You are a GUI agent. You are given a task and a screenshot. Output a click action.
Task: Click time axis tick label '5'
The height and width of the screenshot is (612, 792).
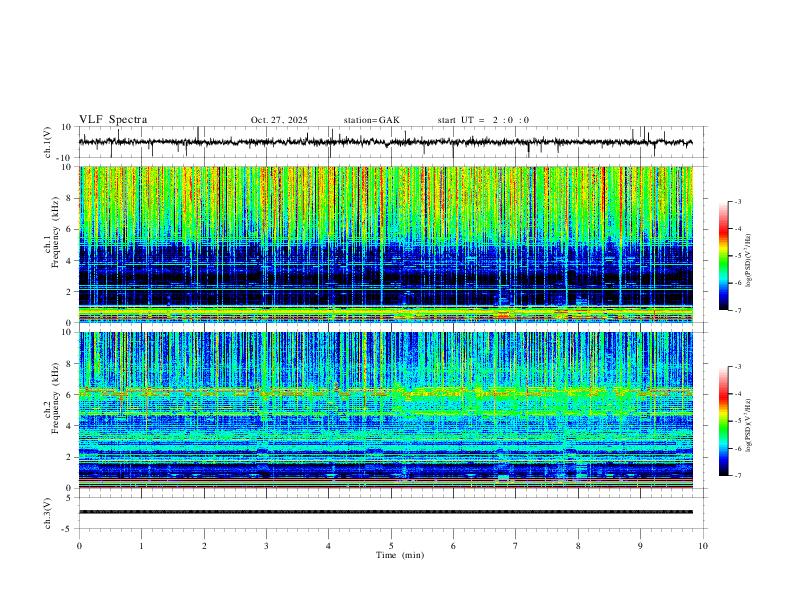(x=391, y=546)
